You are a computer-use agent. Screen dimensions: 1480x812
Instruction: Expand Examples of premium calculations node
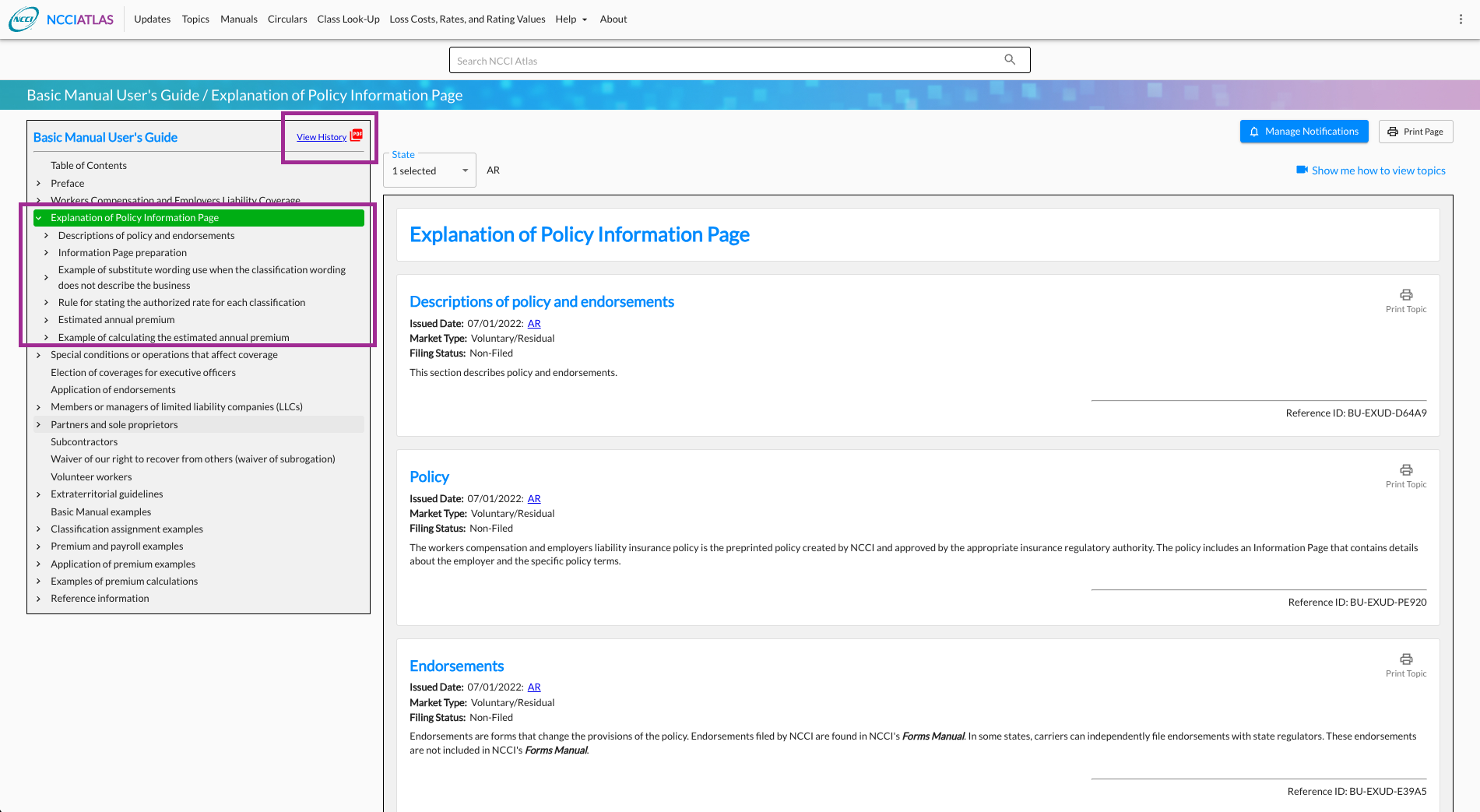[39, 582]
